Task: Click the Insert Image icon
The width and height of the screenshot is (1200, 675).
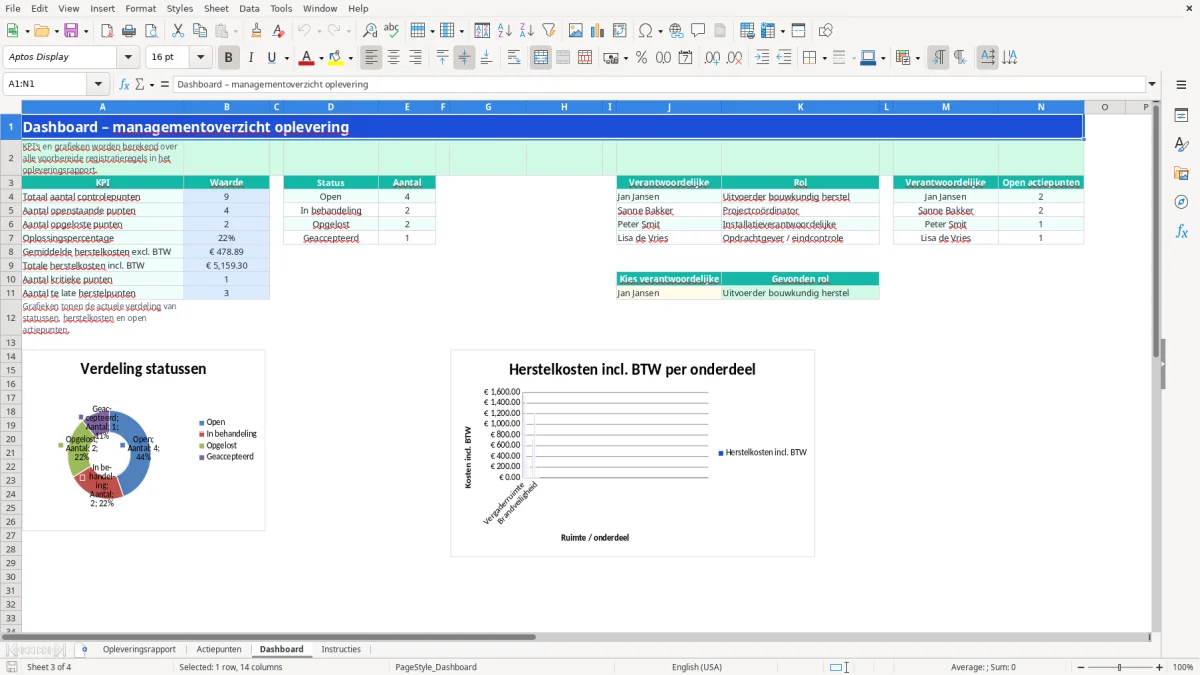Action: [576, 31]
